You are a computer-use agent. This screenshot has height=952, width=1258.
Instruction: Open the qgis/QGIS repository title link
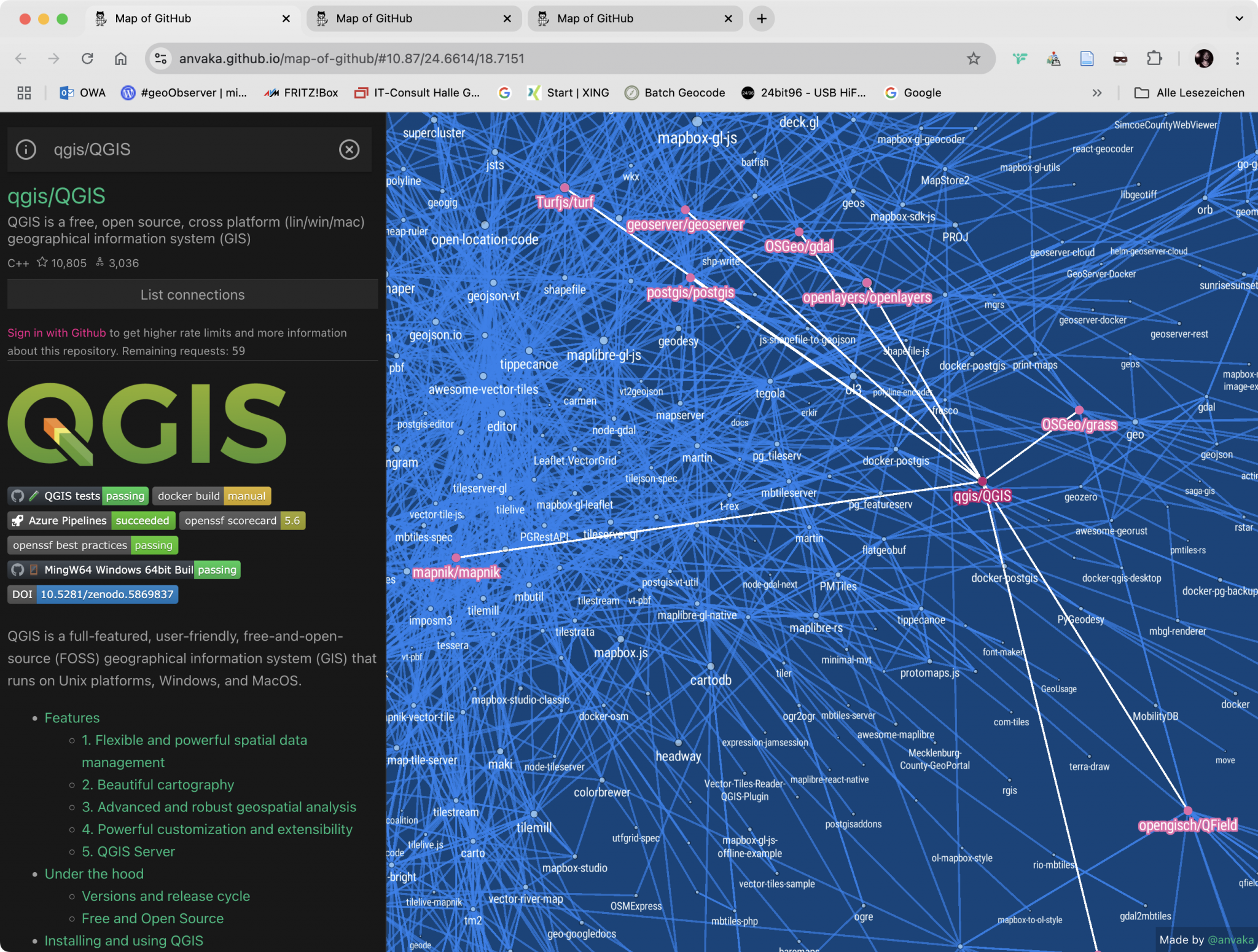(x=57, y=196)
